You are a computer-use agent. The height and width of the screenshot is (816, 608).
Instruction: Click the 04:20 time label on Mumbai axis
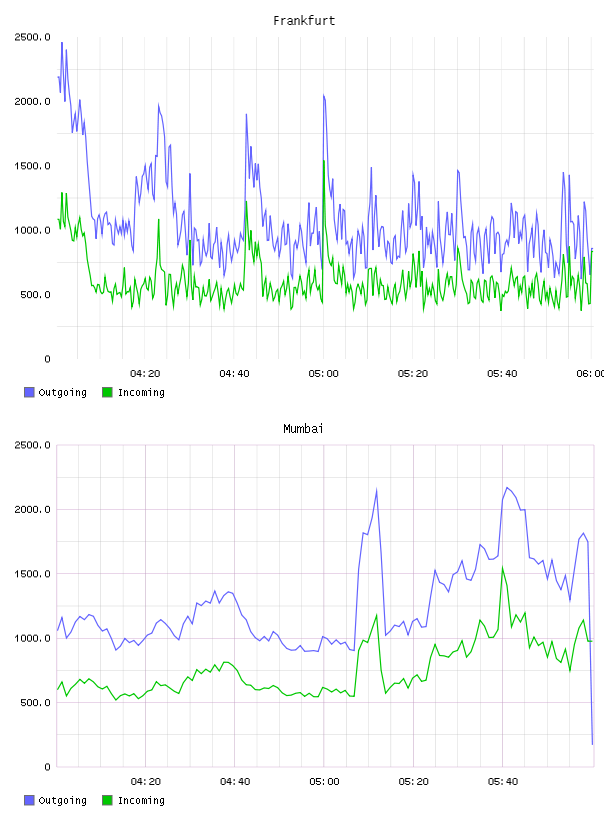[x=145, y=782]
